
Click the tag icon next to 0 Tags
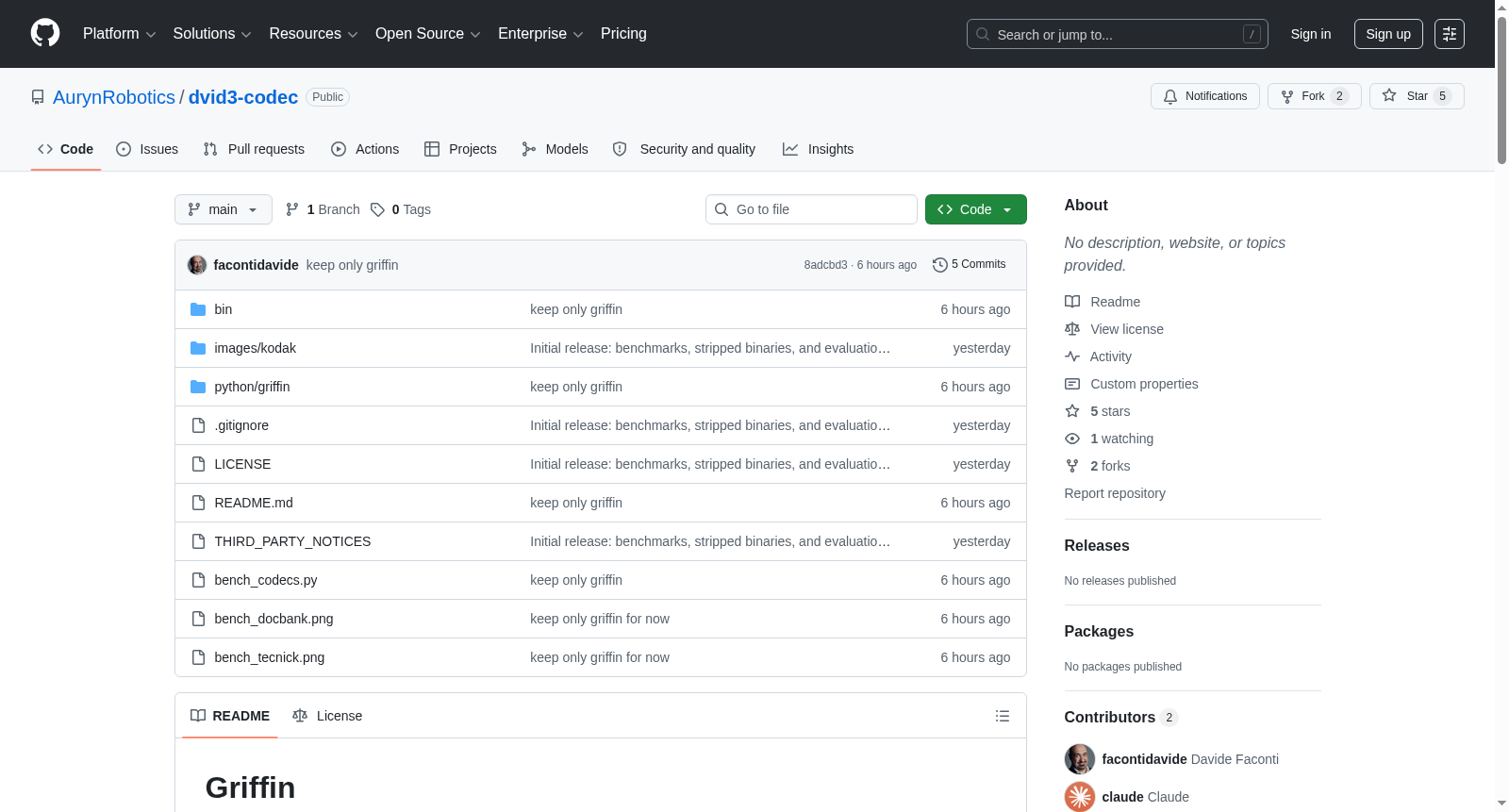tap(377, 209)
